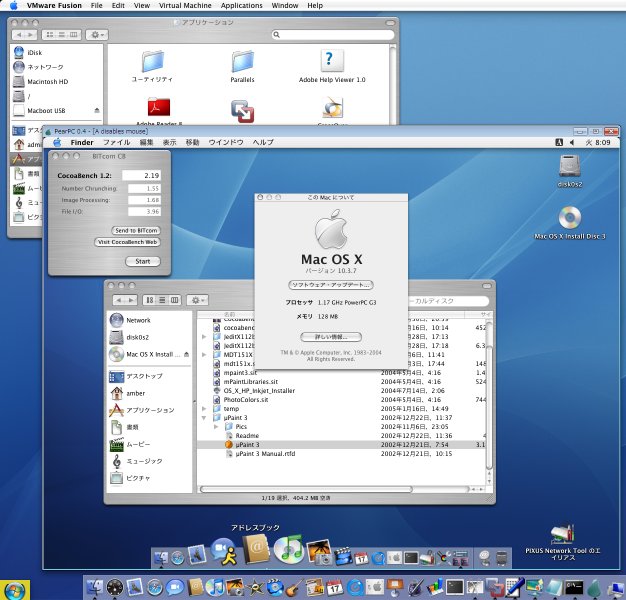Select Network in the guest Finder sidebar
626x600 pixels.
130,320
